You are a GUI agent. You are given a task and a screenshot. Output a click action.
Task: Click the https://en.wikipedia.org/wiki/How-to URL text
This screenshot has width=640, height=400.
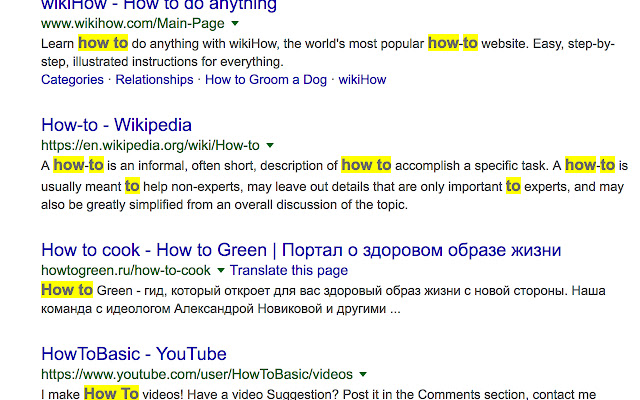pyautogui.click(x=150, y=145)
